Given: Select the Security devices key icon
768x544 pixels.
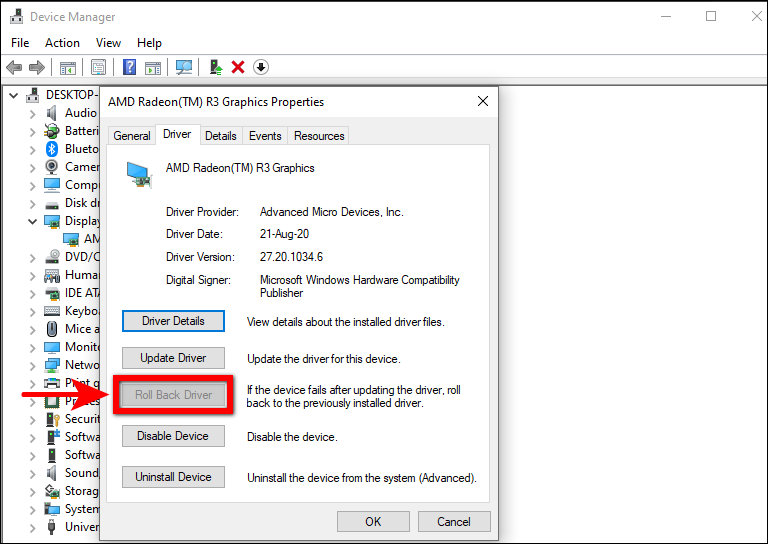Looking at the screenshot, I should (52, 419).
